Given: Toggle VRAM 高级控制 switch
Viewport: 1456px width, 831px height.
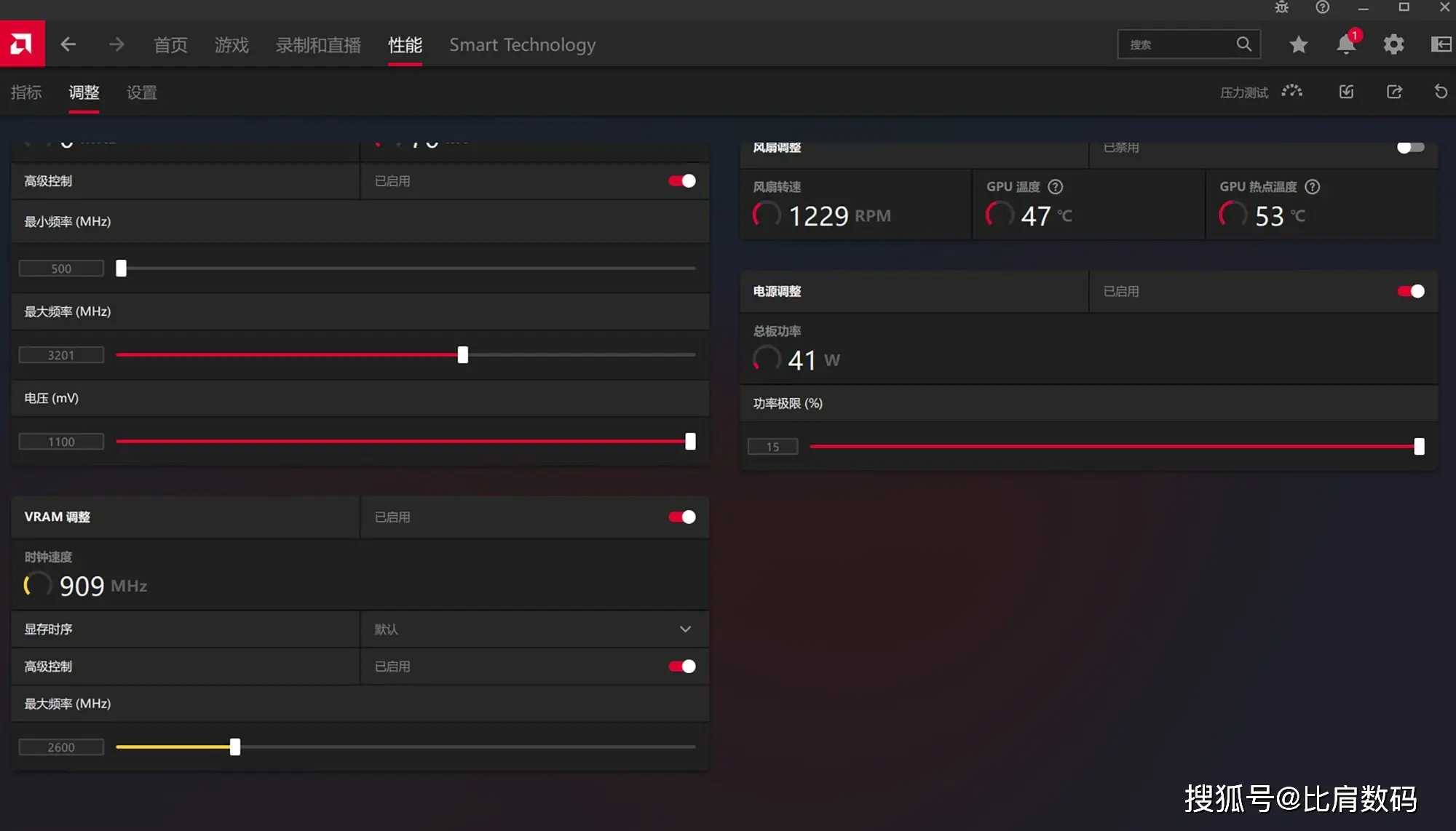Looking at the screenshot, I should tap(682, 666).
